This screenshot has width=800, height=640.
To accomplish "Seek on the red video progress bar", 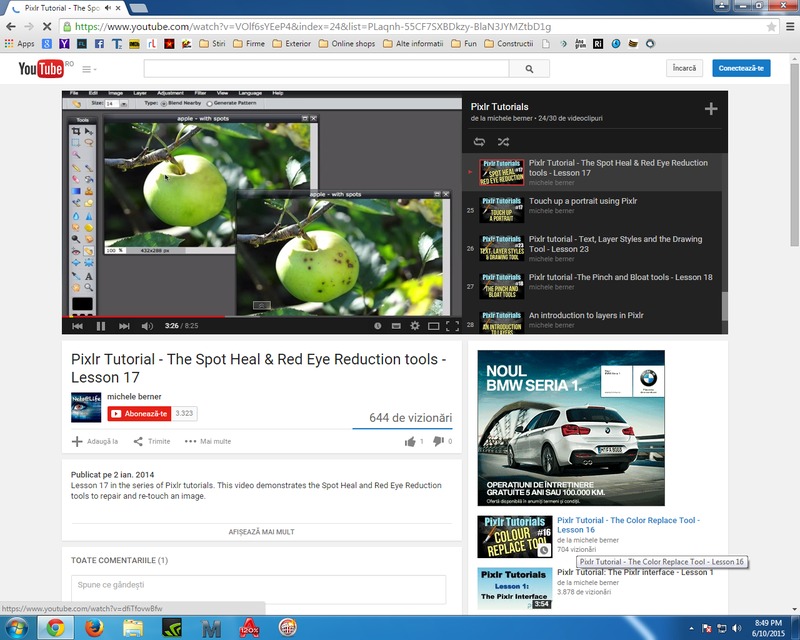I will coord(262,316).
